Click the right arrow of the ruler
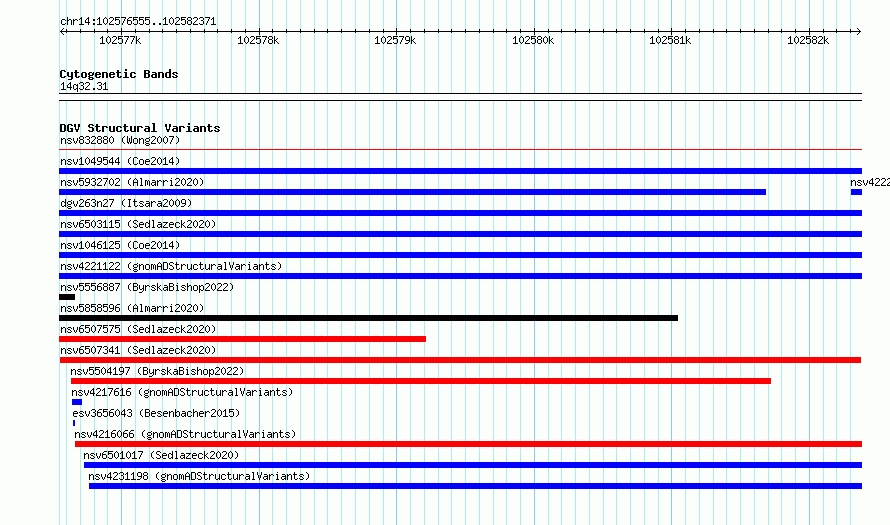Viewport: 890px width, 525px height. (x=858, y=31)
